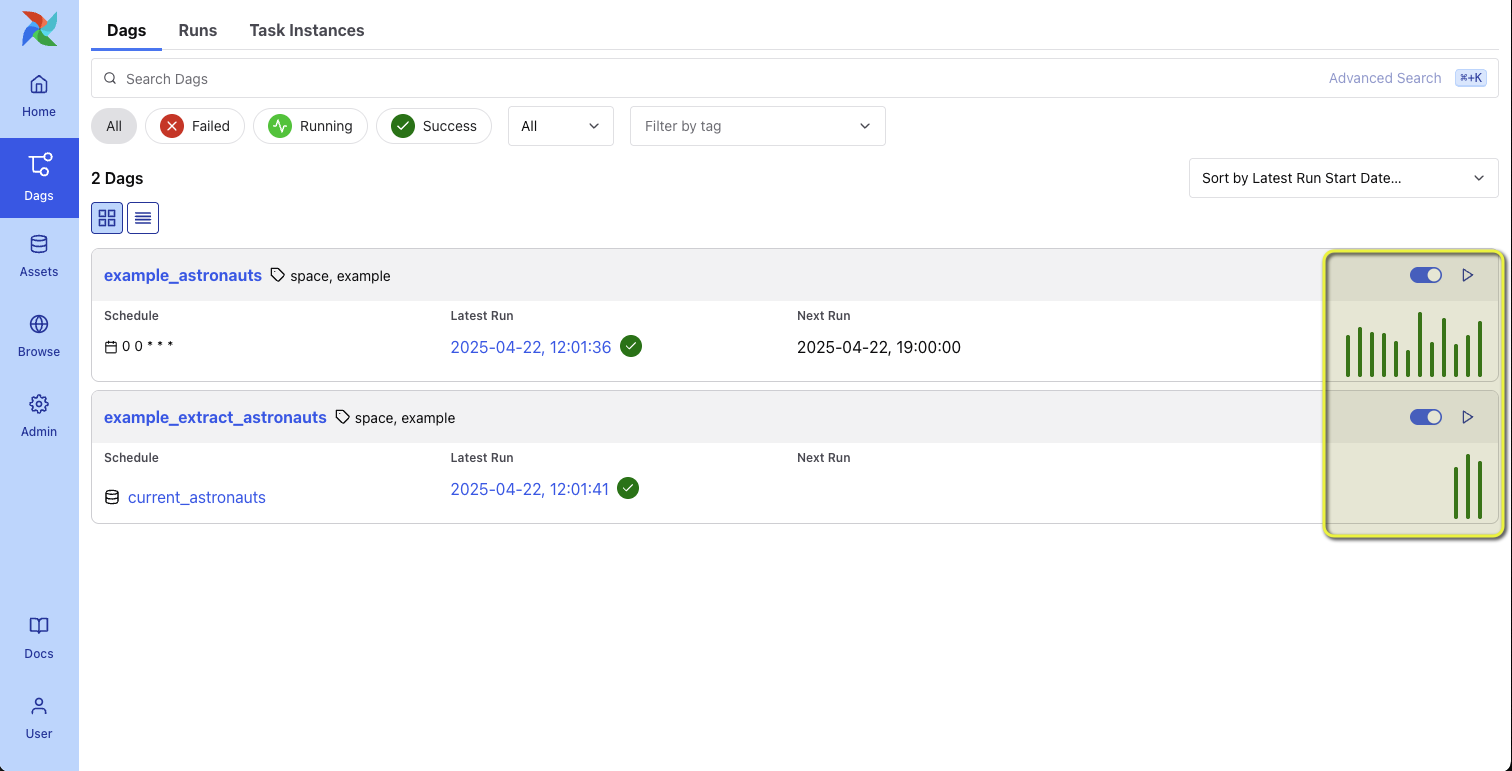
Task: Open the example_extract_astronauts Dag link
Action: 215,417
